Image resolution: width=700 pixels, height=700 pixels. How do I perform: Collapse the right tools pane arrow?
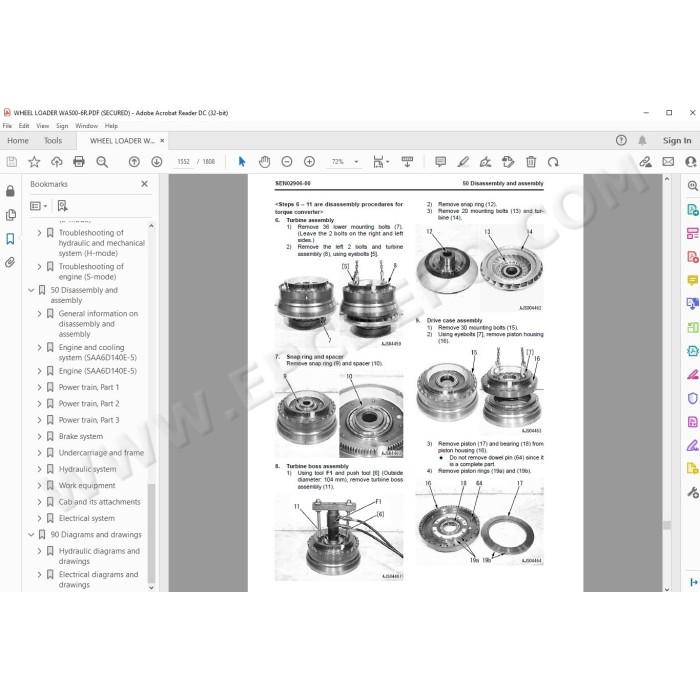pos(693,582)
